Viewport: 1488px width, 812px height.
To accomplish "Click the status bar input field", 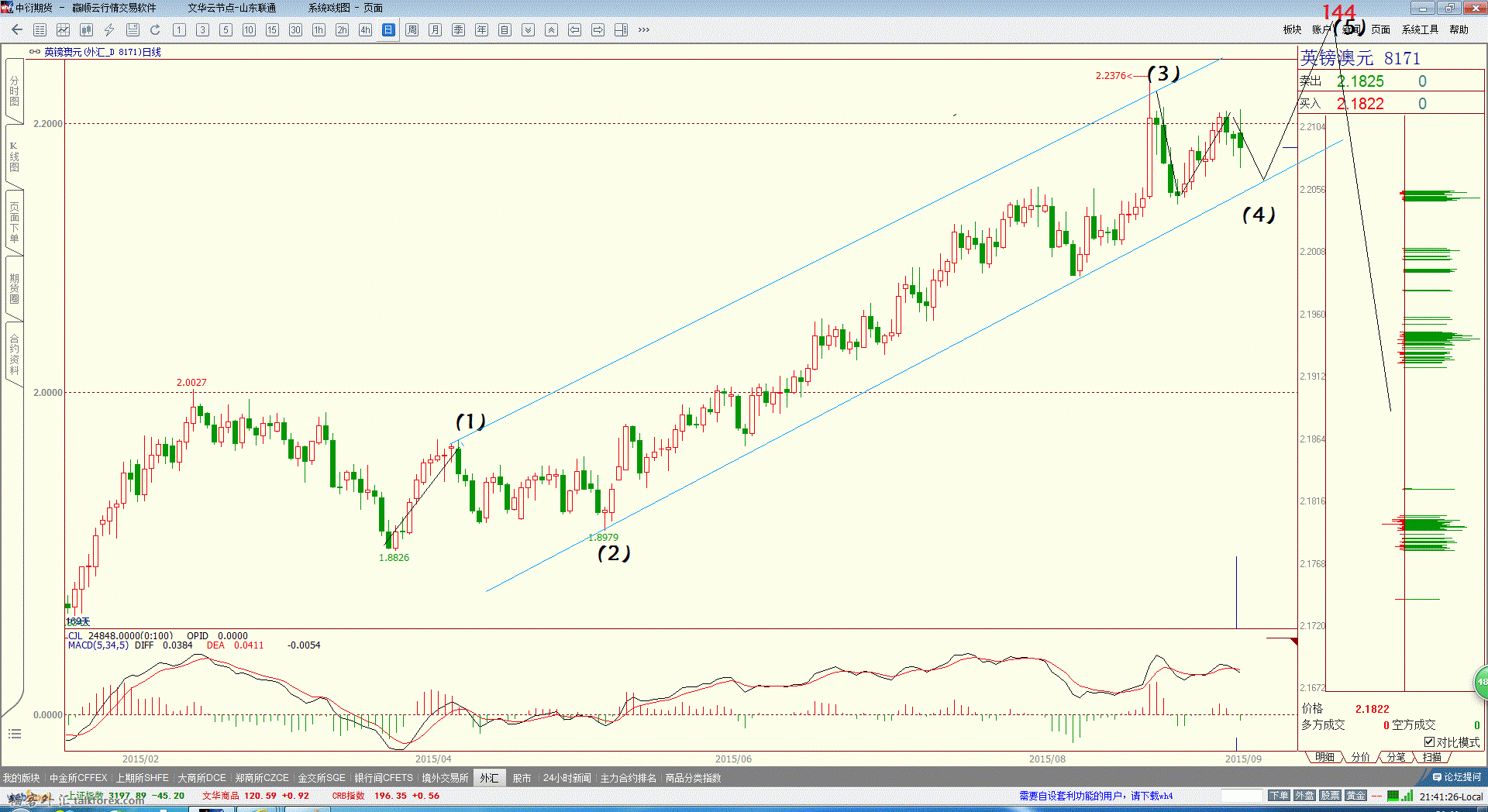I will click(x=1242, y=796).
